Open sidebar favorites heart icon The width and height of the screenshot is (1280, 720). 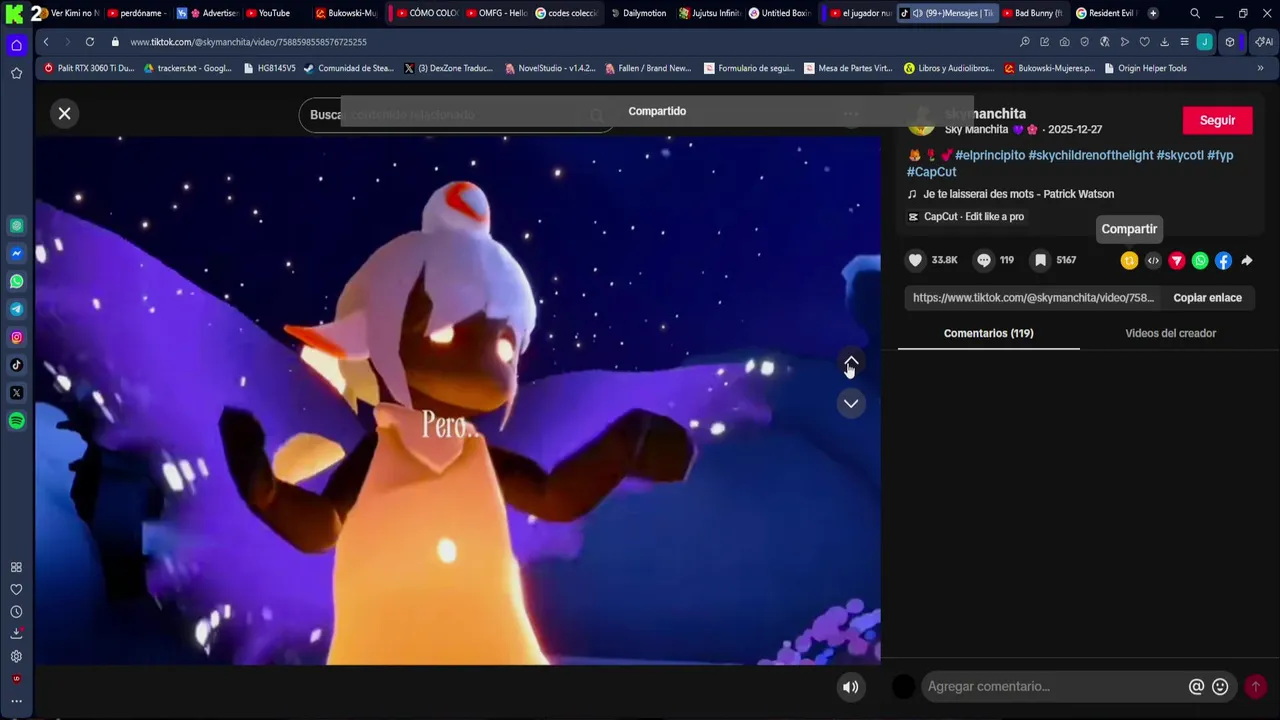pyautogui.click(x=16, y=589)
